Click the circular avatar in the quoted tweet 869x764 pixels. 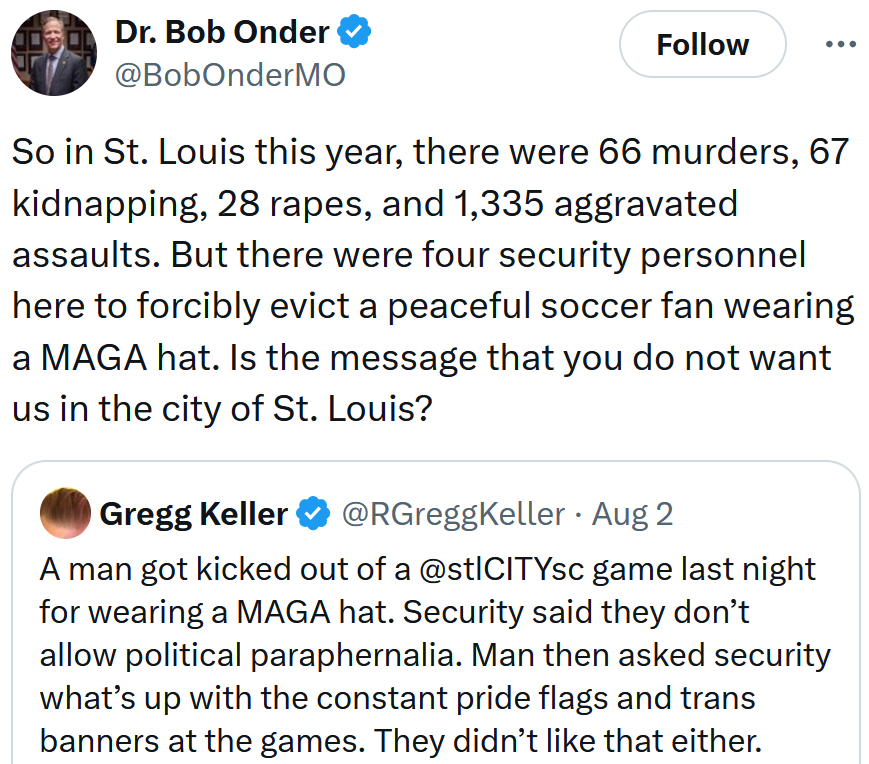pos(65,514)
